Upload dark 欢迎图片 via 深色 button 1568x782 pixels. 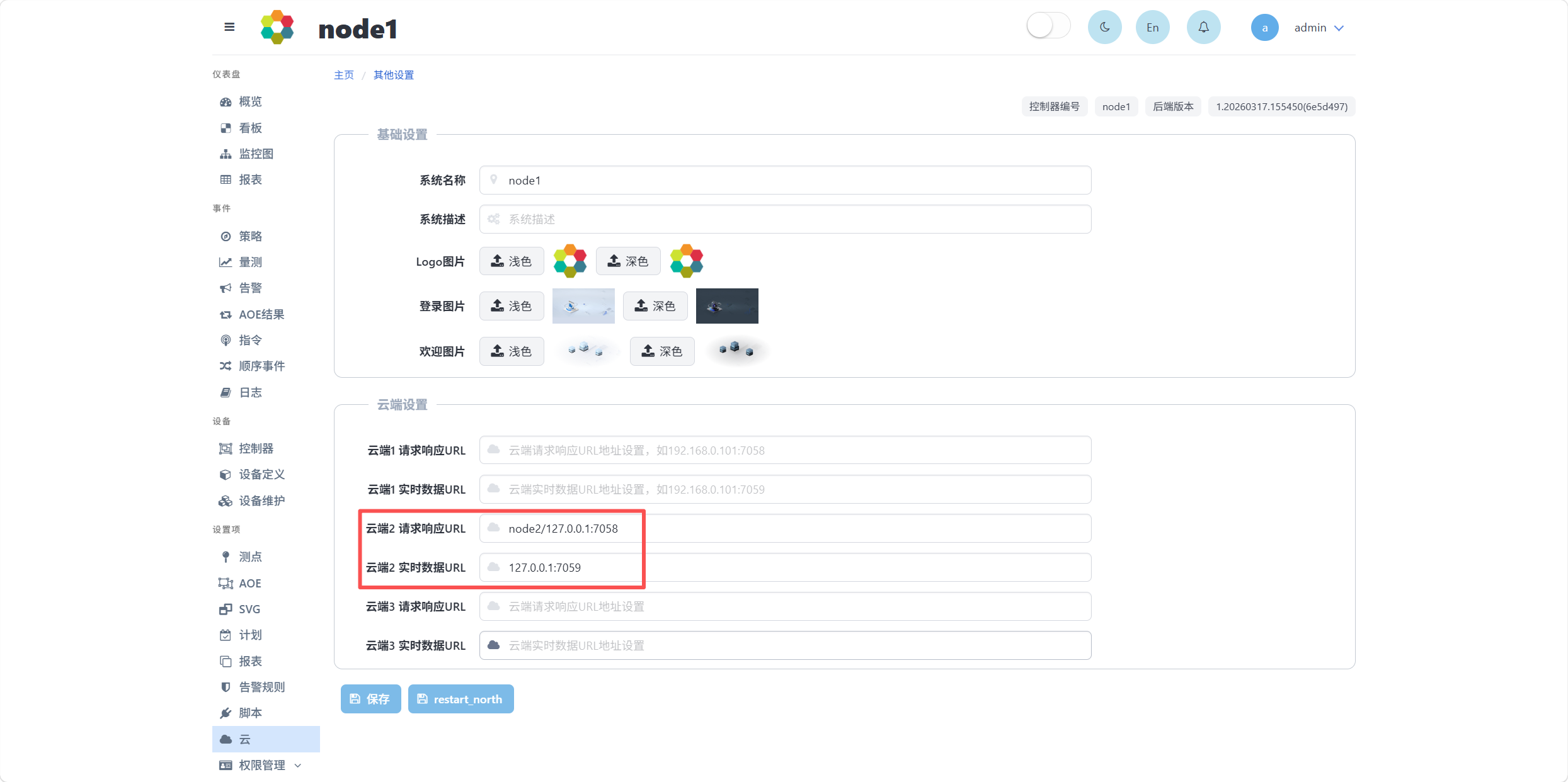662,351
